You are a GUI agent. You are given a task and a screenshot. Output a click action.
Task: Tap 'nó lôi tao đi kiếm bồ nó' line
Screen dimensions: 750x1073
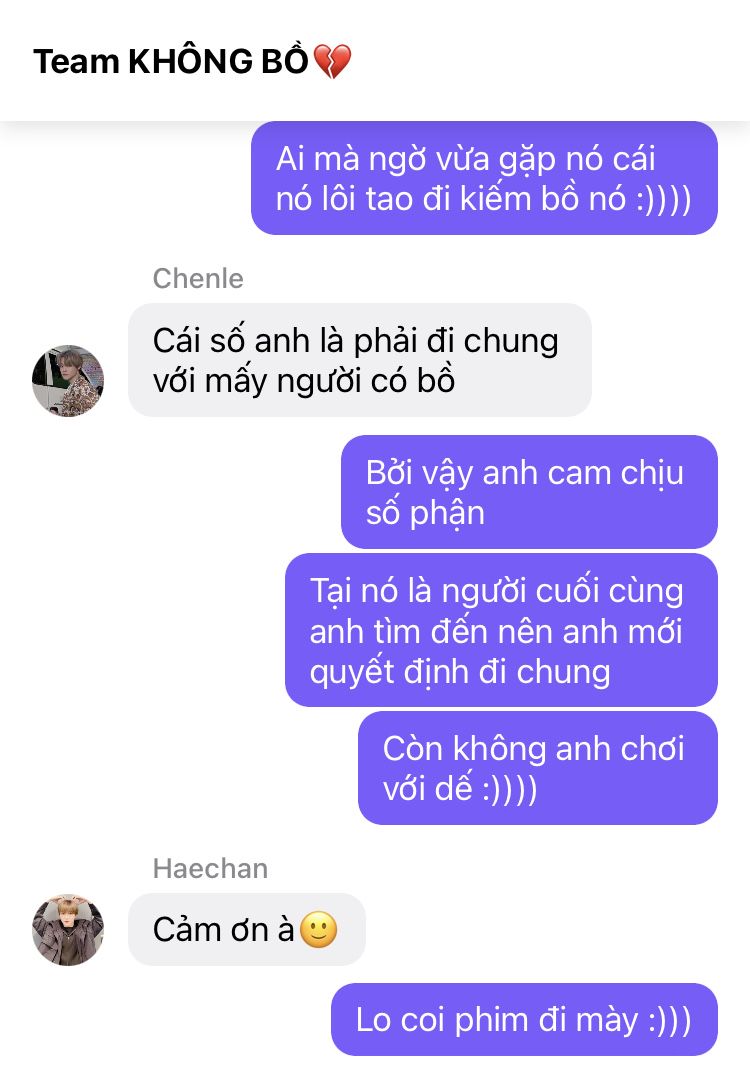click(x=484, y=198)
